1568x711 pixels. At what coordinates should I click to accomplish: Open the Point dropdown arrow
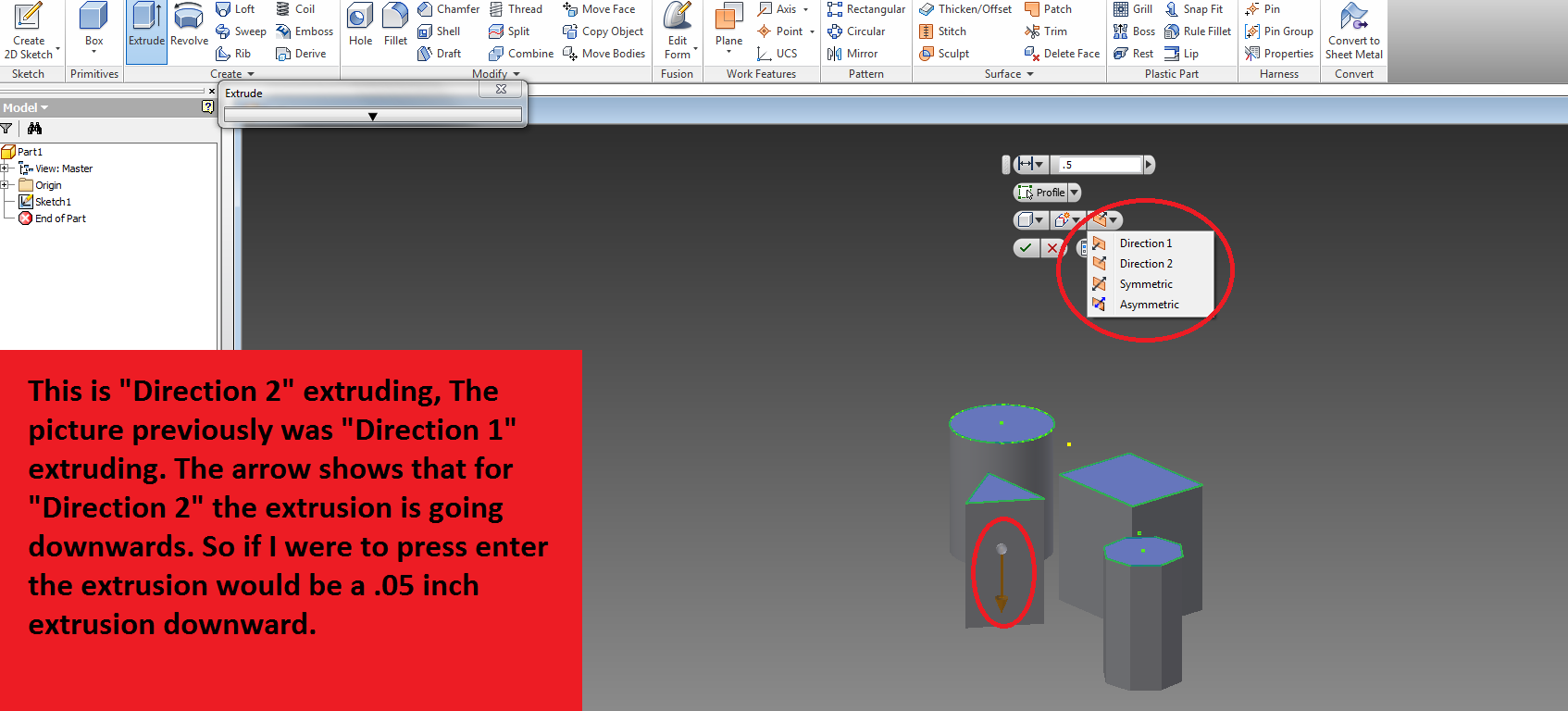pyautogui.click(x=813, y=31)
